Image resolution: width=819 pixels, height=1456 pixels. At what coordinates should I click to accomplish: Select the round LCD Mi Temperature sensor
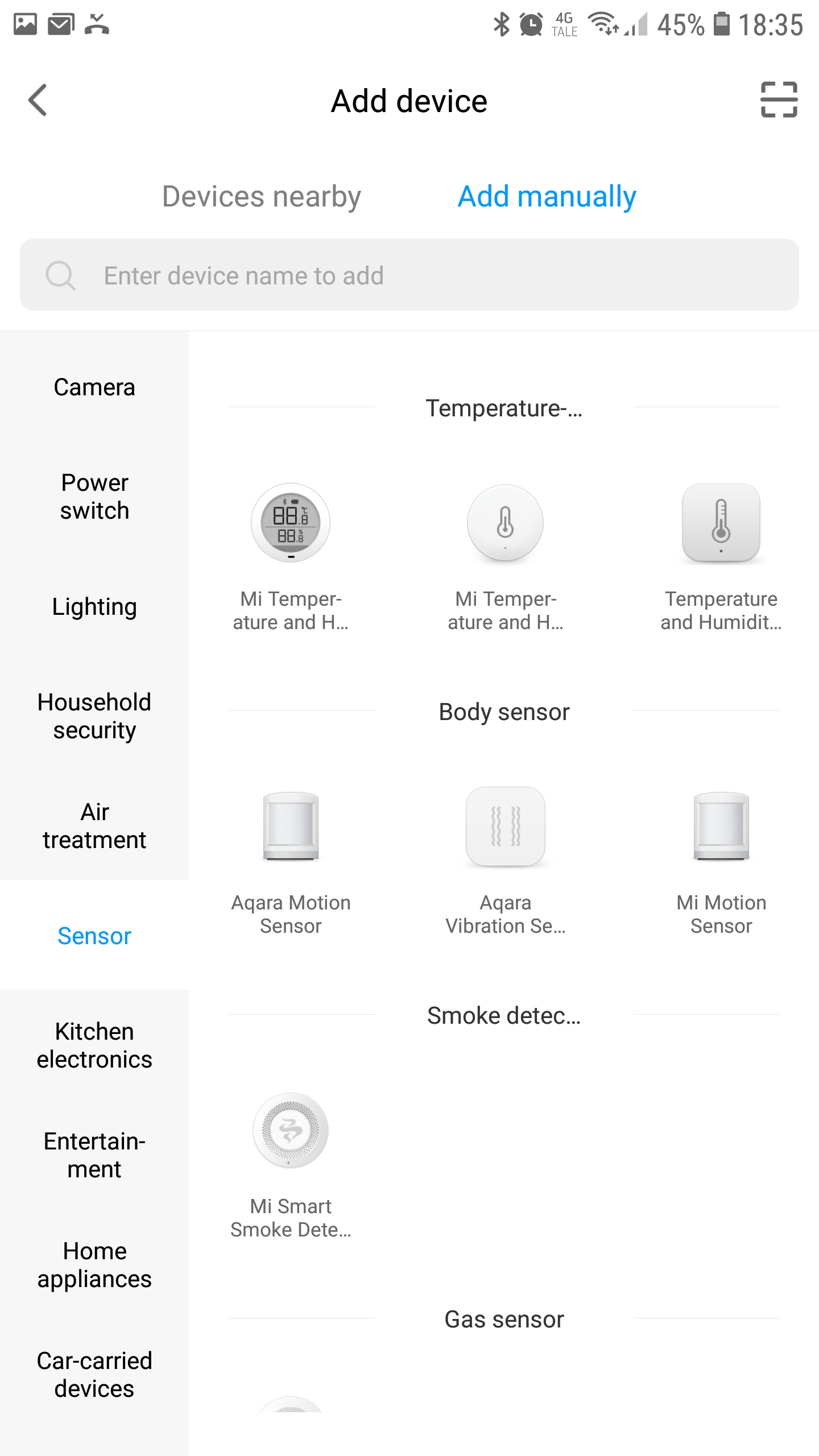pos(291,523)
